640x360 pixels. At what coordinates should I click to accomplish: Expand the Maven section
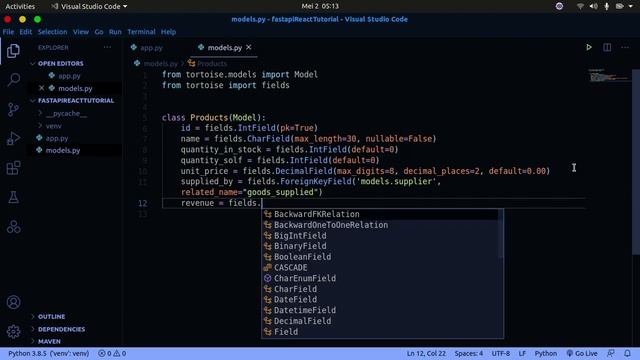click(49, 341)
